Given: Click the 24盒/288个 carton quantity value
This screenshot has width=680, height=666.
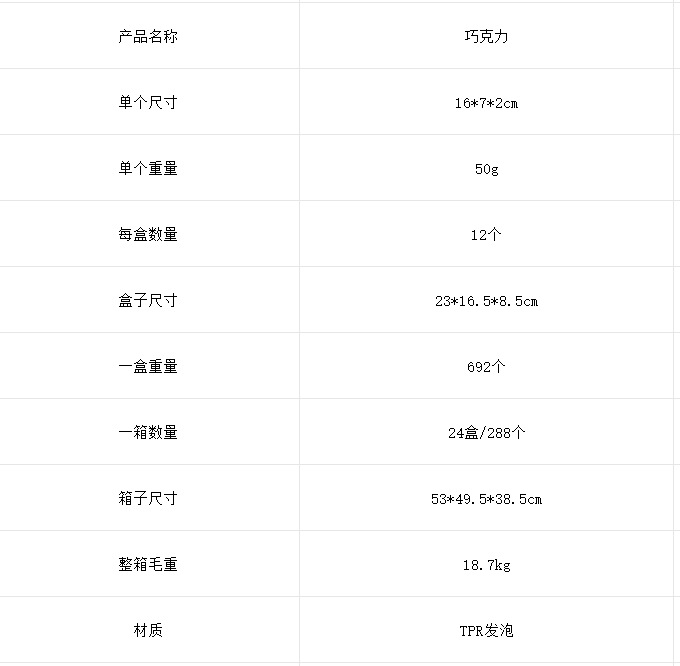Looking at the screenshot, I should (x=486, y=432).
